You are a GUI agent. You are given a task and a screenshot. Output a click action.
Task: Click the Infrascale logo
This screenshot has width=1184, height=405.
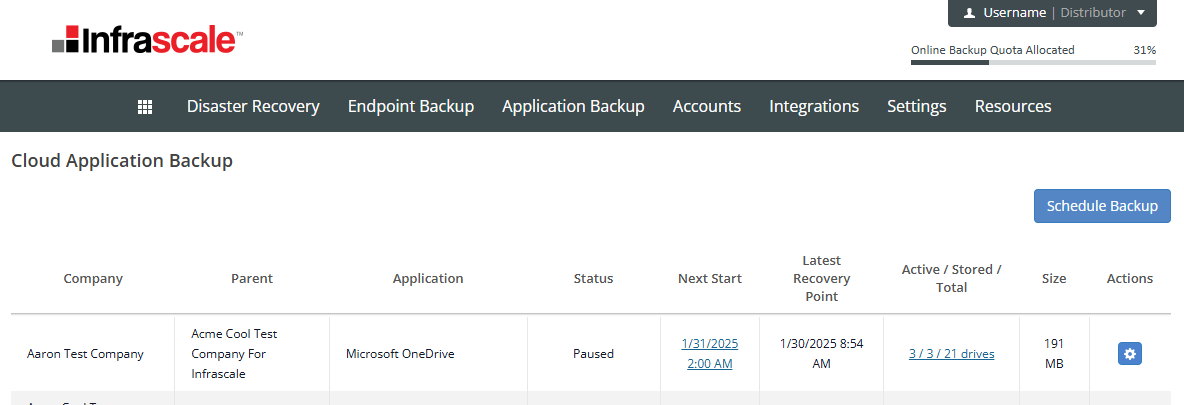147,40
